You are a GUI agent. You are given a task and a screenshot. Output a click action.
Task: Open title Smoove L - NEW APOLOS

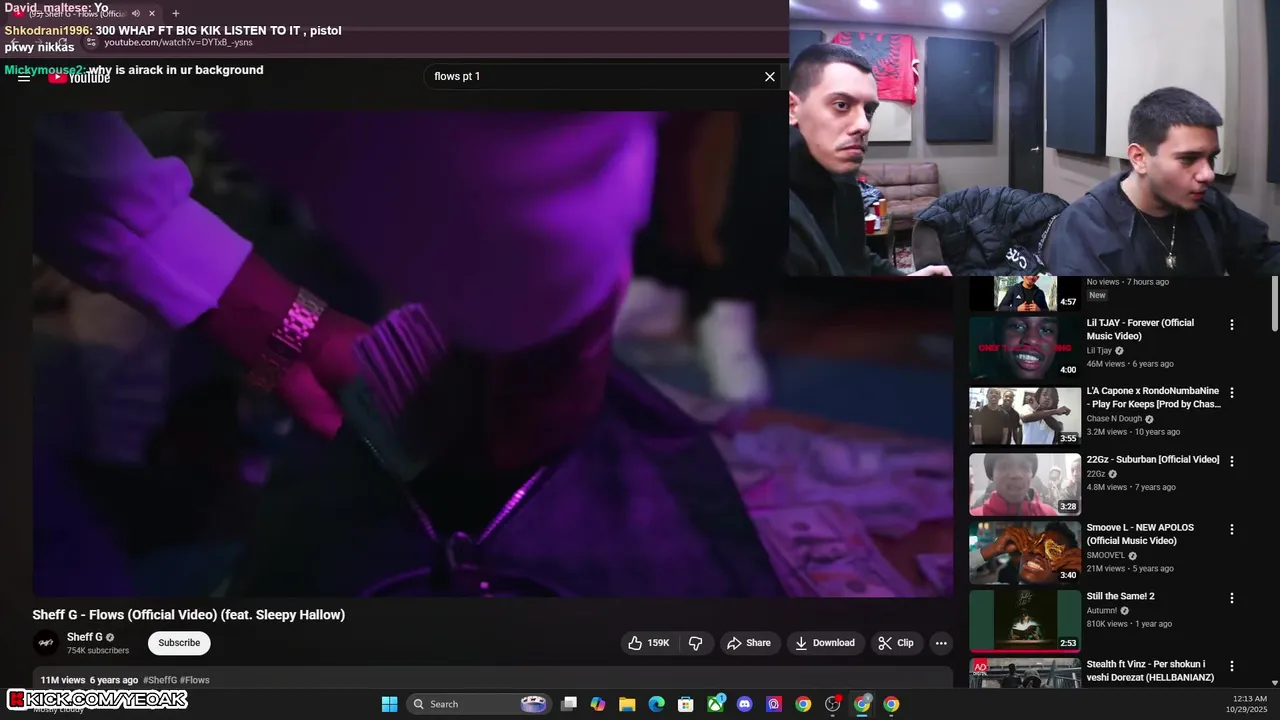[1140, 534]
